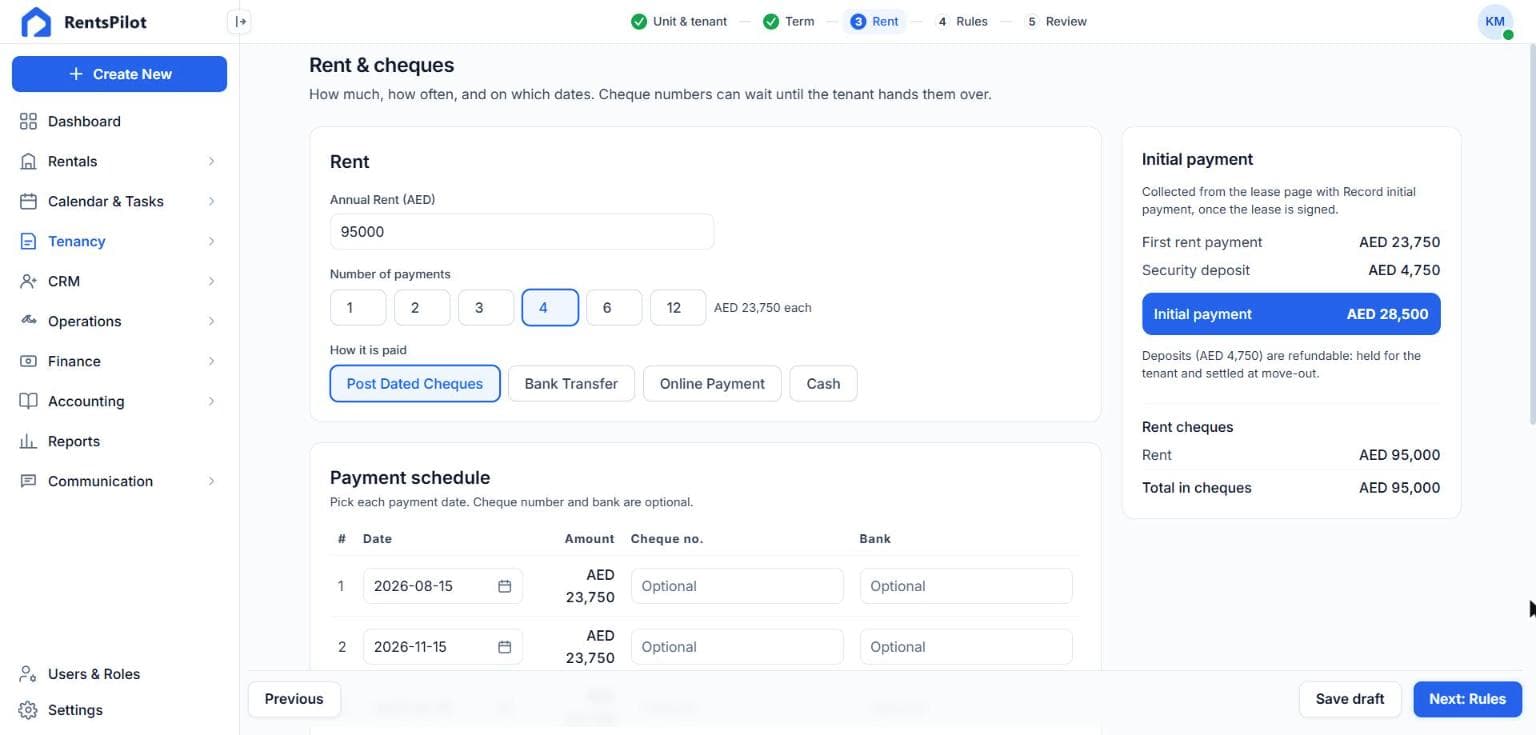Viewport: 1536px width, 735px height.
Task: Click the Annual Rent input field
Action: tap(522, 231)
